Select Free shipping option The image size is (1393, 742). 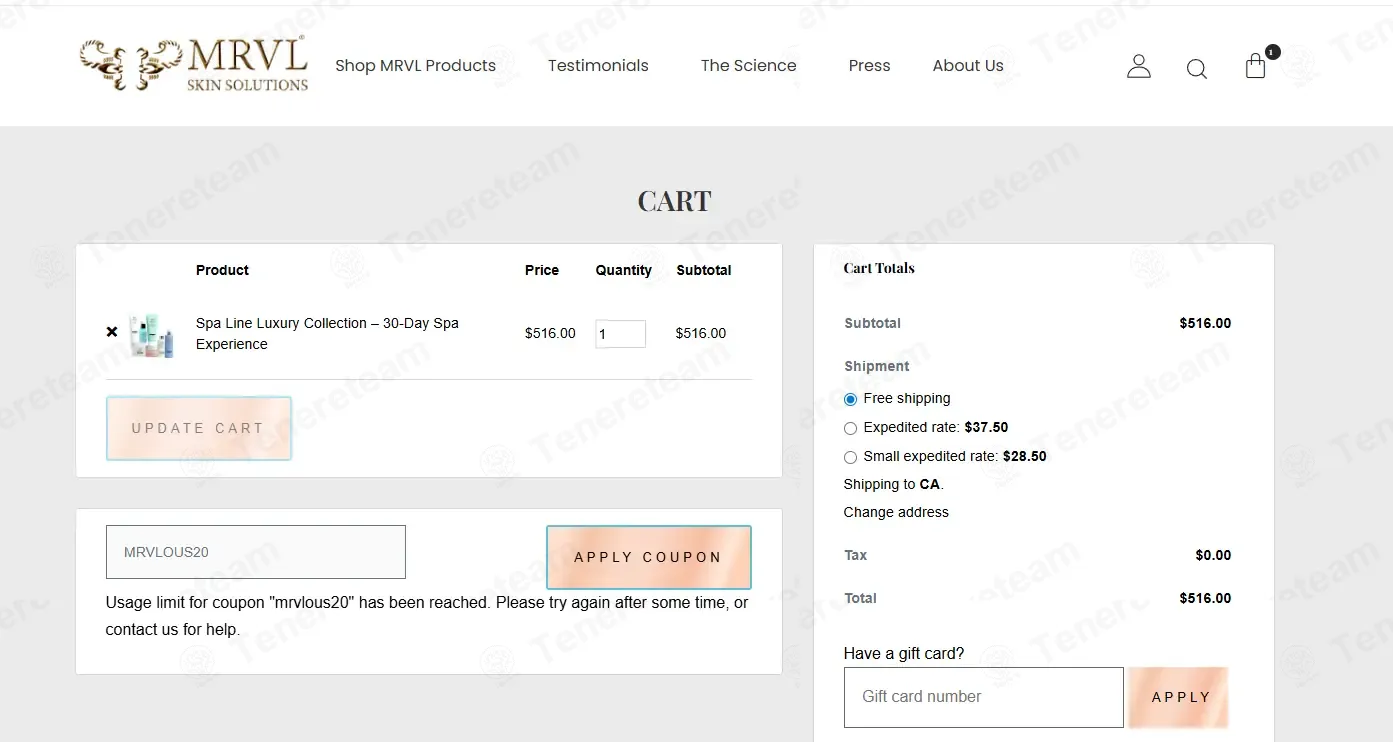[850, 399]
